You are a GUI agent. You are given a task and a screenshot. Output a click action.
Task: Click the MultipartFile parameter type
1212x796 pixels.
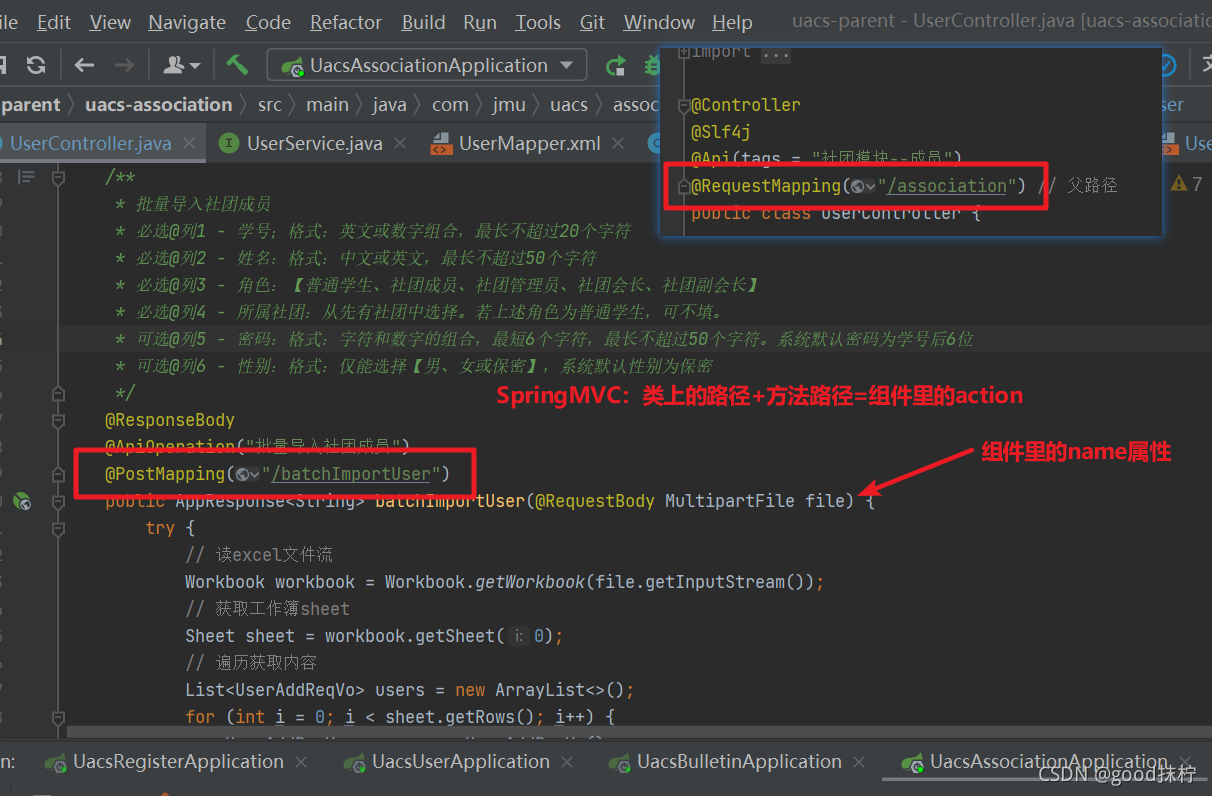point(730,502)
